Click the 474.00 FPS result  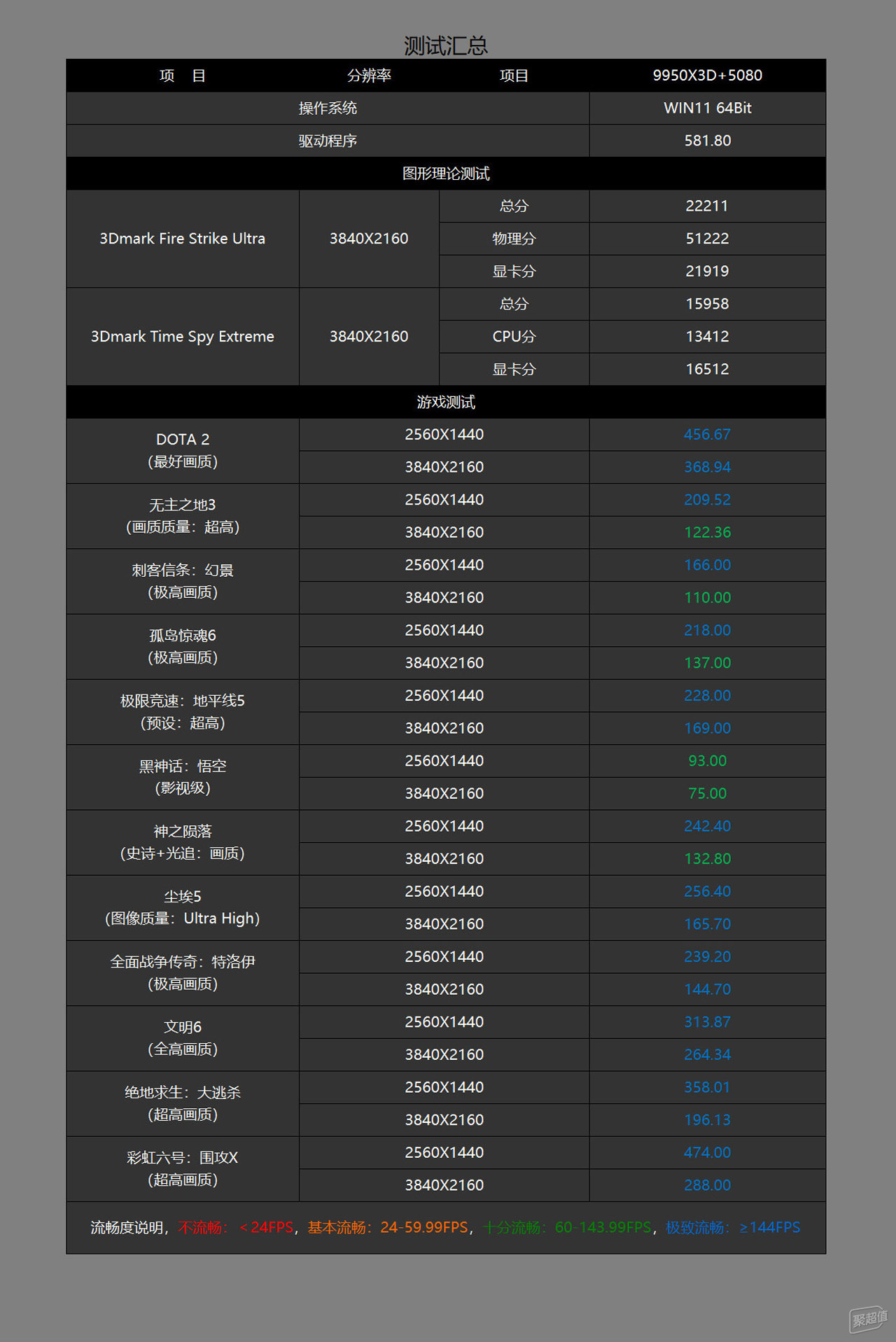[x=707, y=1152]
